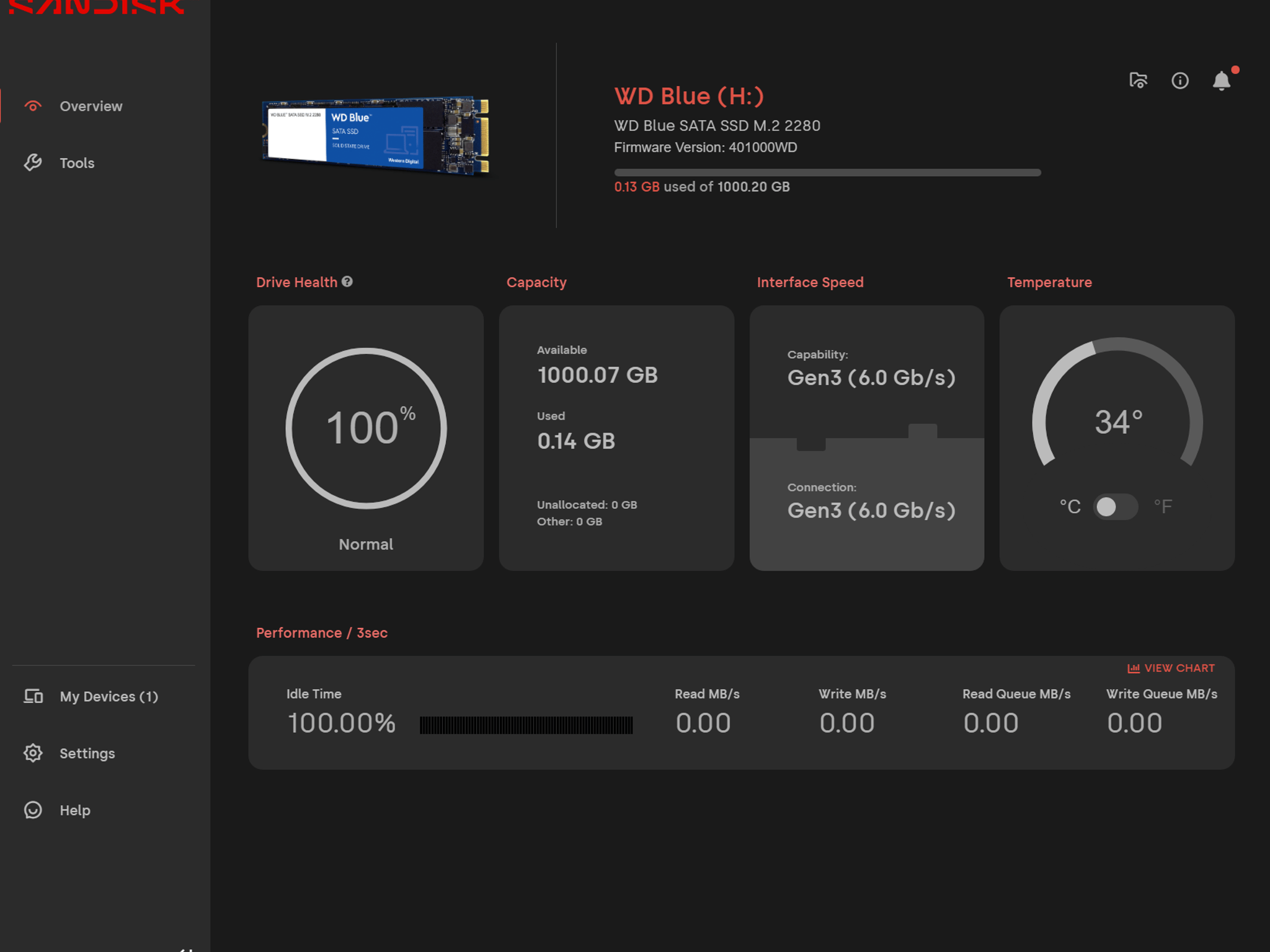1270x952 pixels.
Task: Click the Drive Health section heading
Action: (296, 282)
